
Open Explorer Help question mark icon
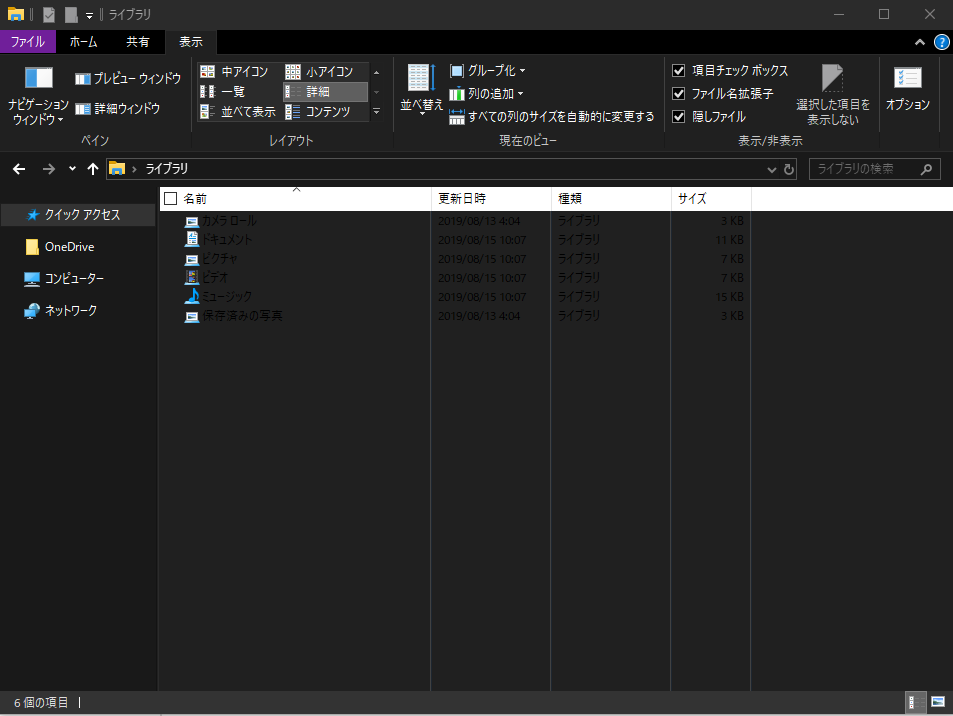click(x=941, y=42)
